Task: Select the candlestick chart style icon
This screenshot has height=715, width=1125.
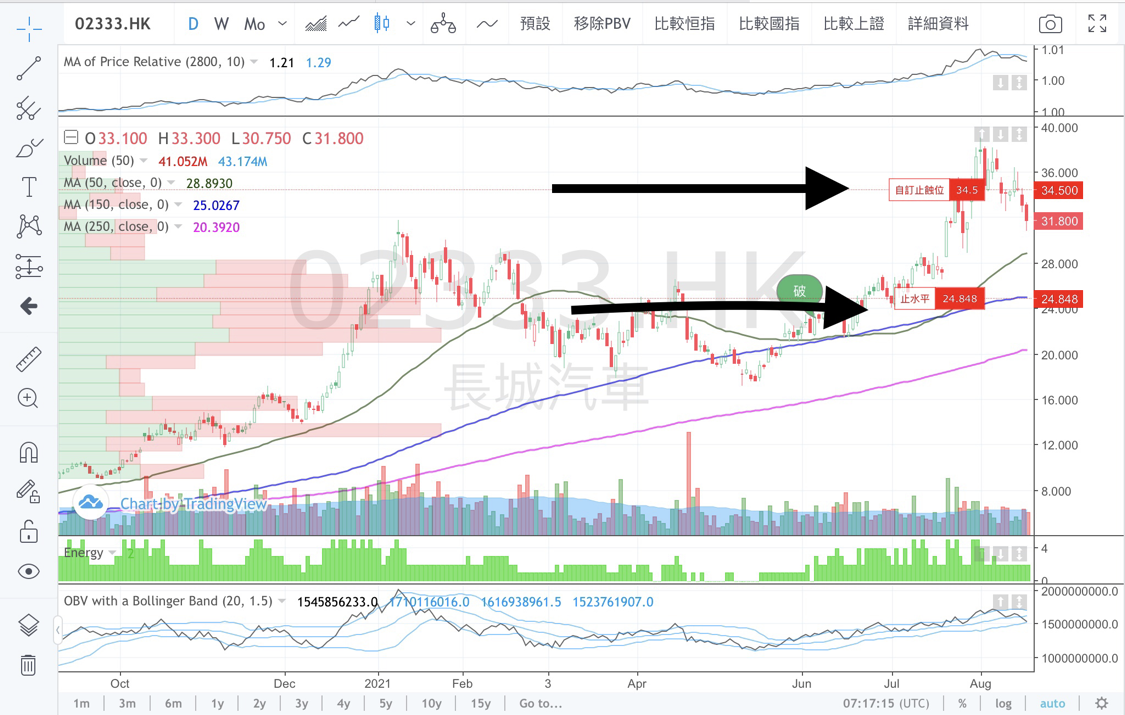Action: [382, 24]
